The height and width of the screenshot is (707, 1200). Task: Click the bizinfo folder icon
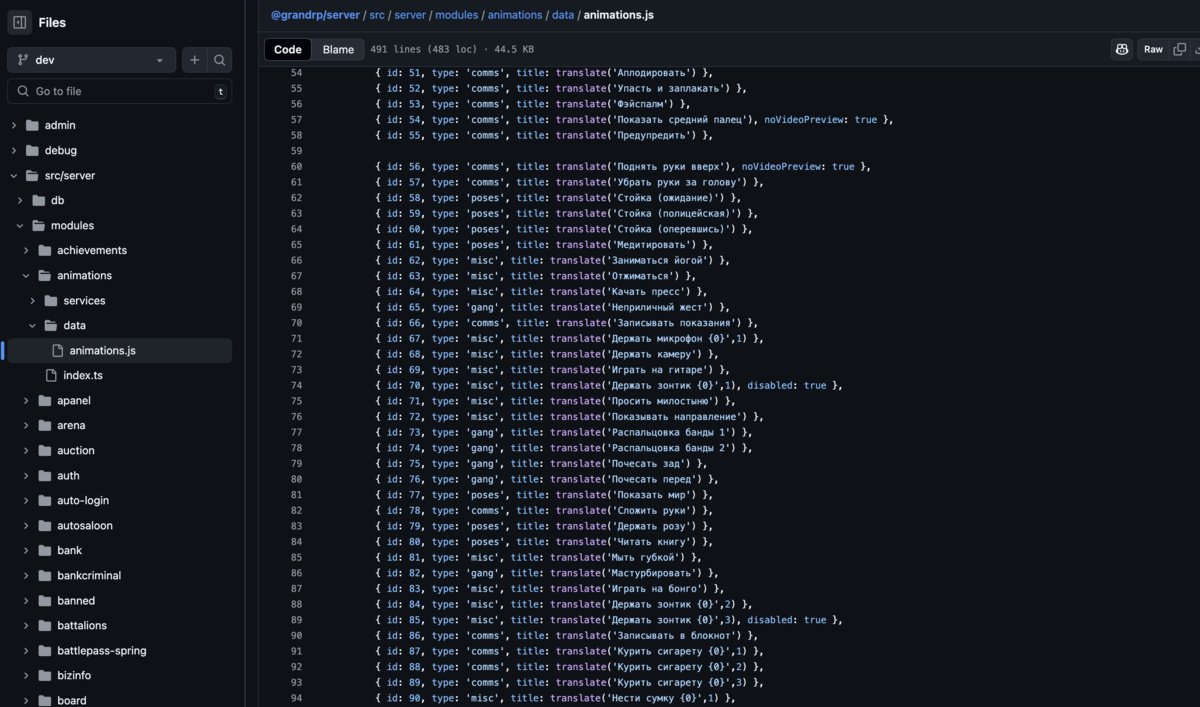tap(44, 675)
